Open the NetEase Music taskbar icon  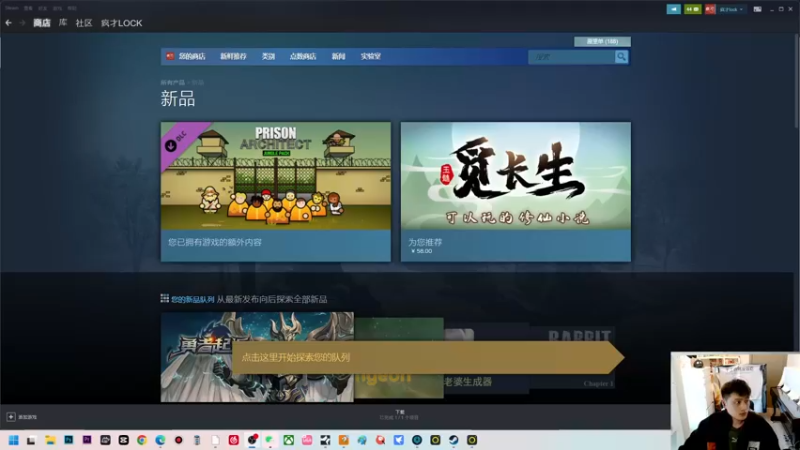pyautogui.click(x=234, y=440)
